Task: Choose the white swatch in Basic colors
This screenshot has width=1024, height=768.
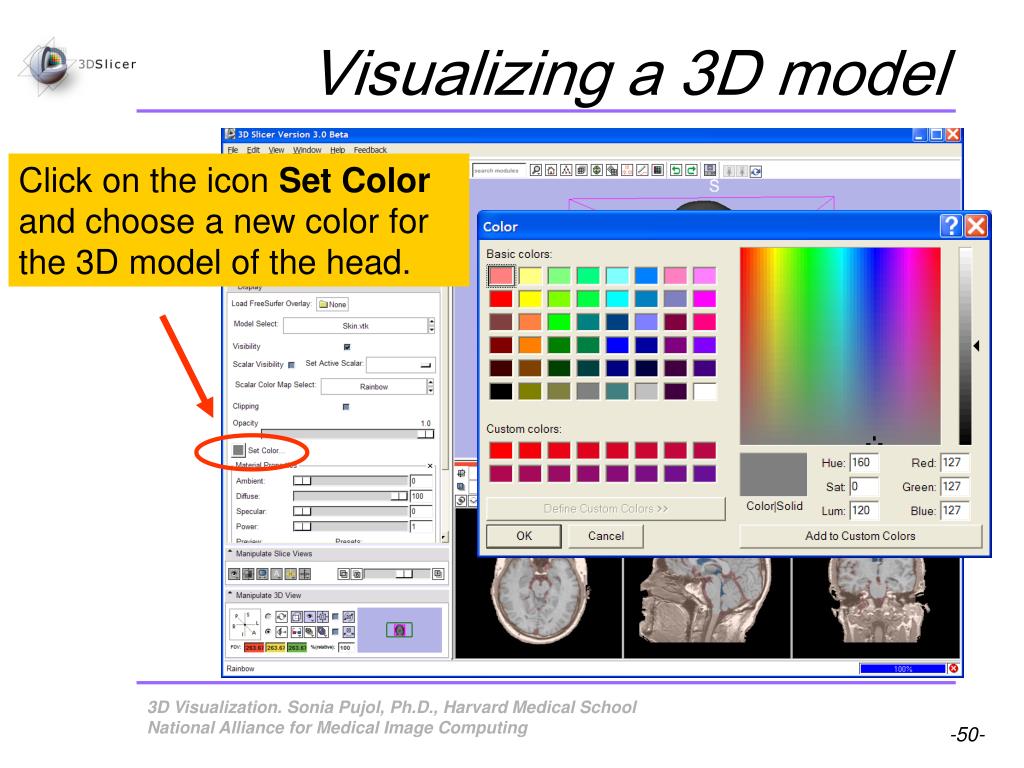Action: pos(705,391)
